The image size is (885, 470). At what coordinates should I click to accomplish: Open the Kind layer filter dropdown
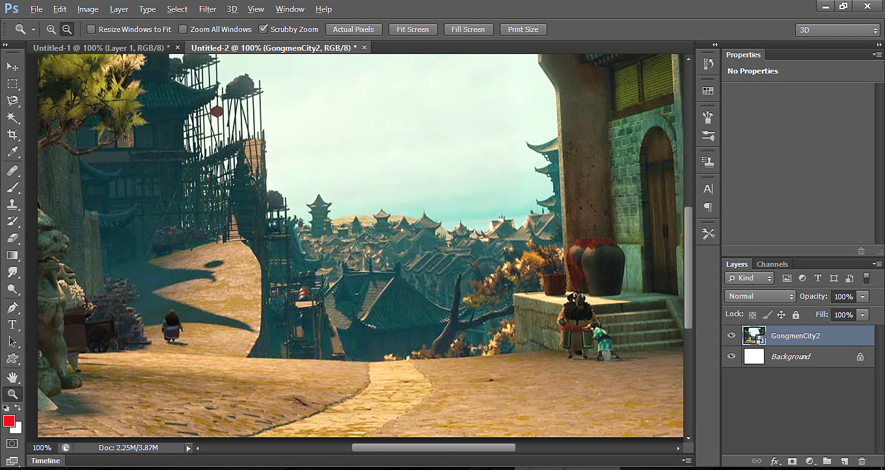pos(750,278)
